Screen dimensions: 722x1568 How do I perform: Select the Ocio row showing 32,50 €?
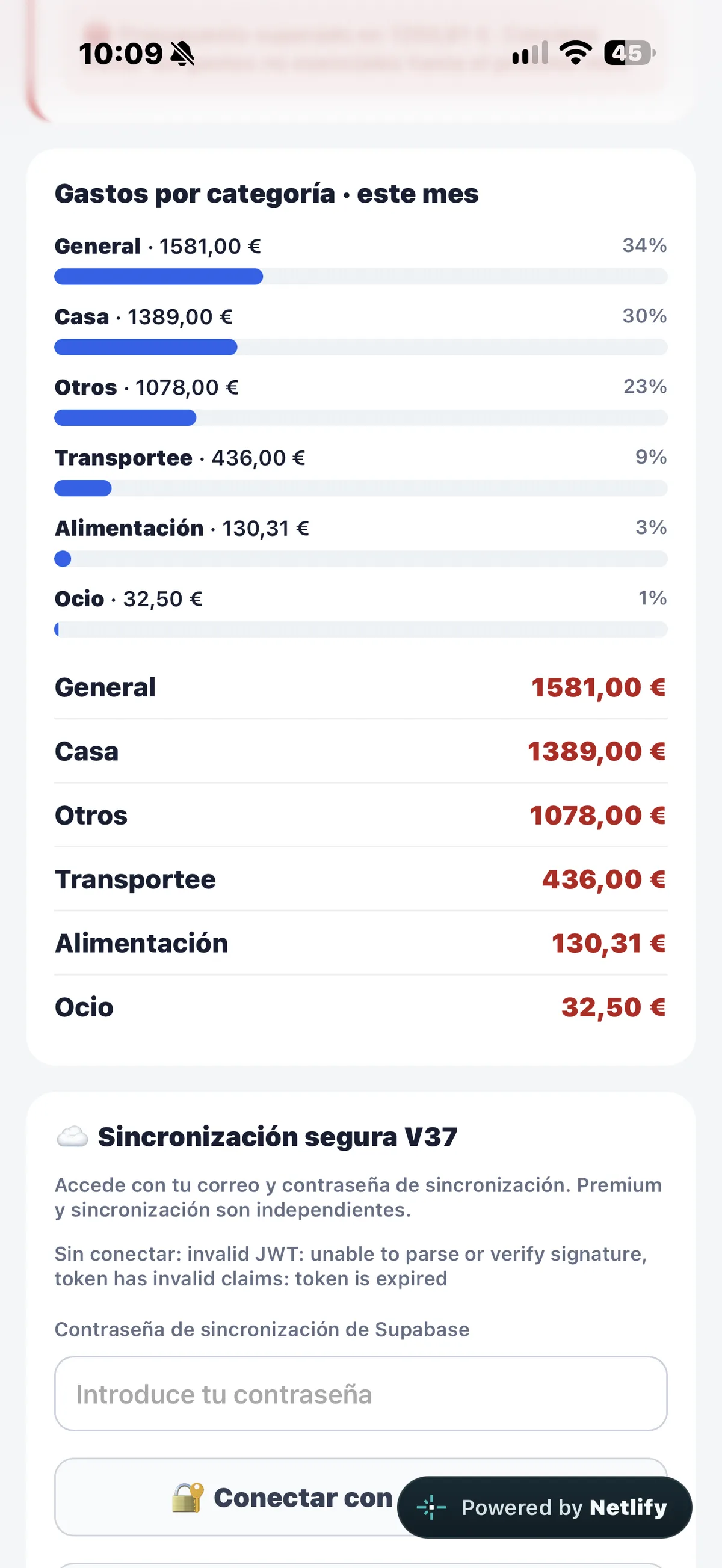pos(361,1007)
